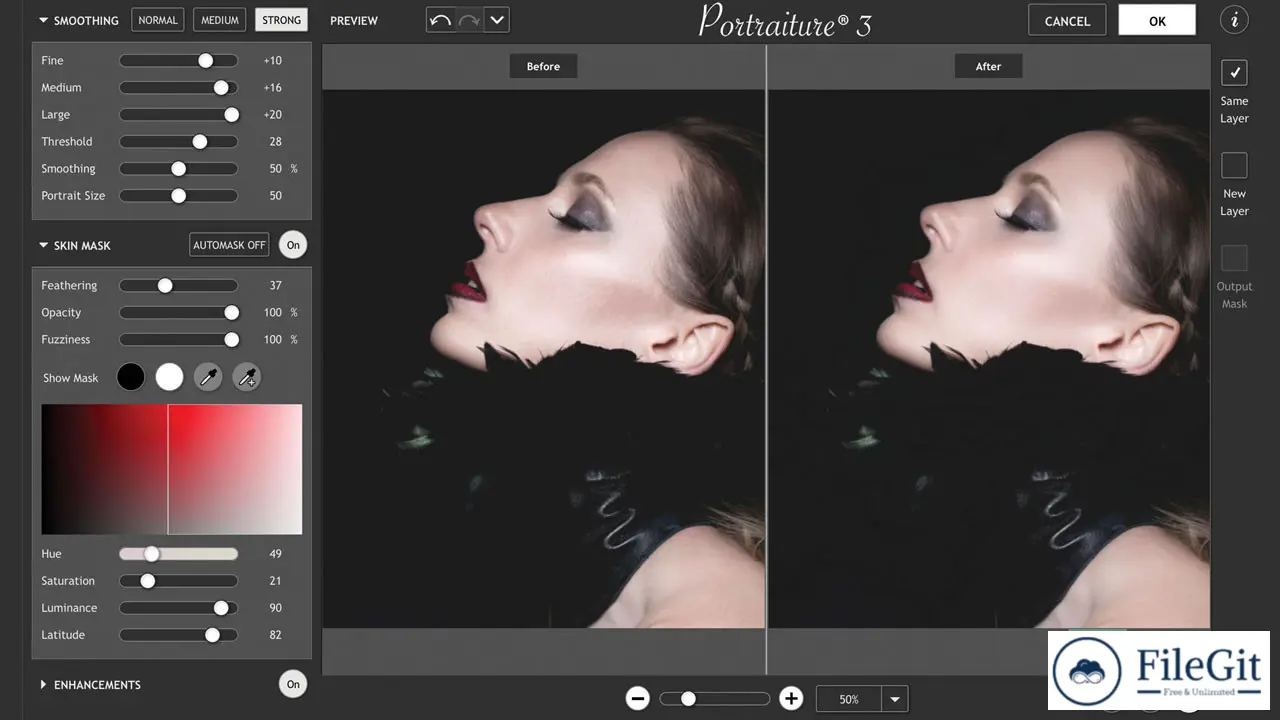
Task: Click the After view label
Action: 988,66
